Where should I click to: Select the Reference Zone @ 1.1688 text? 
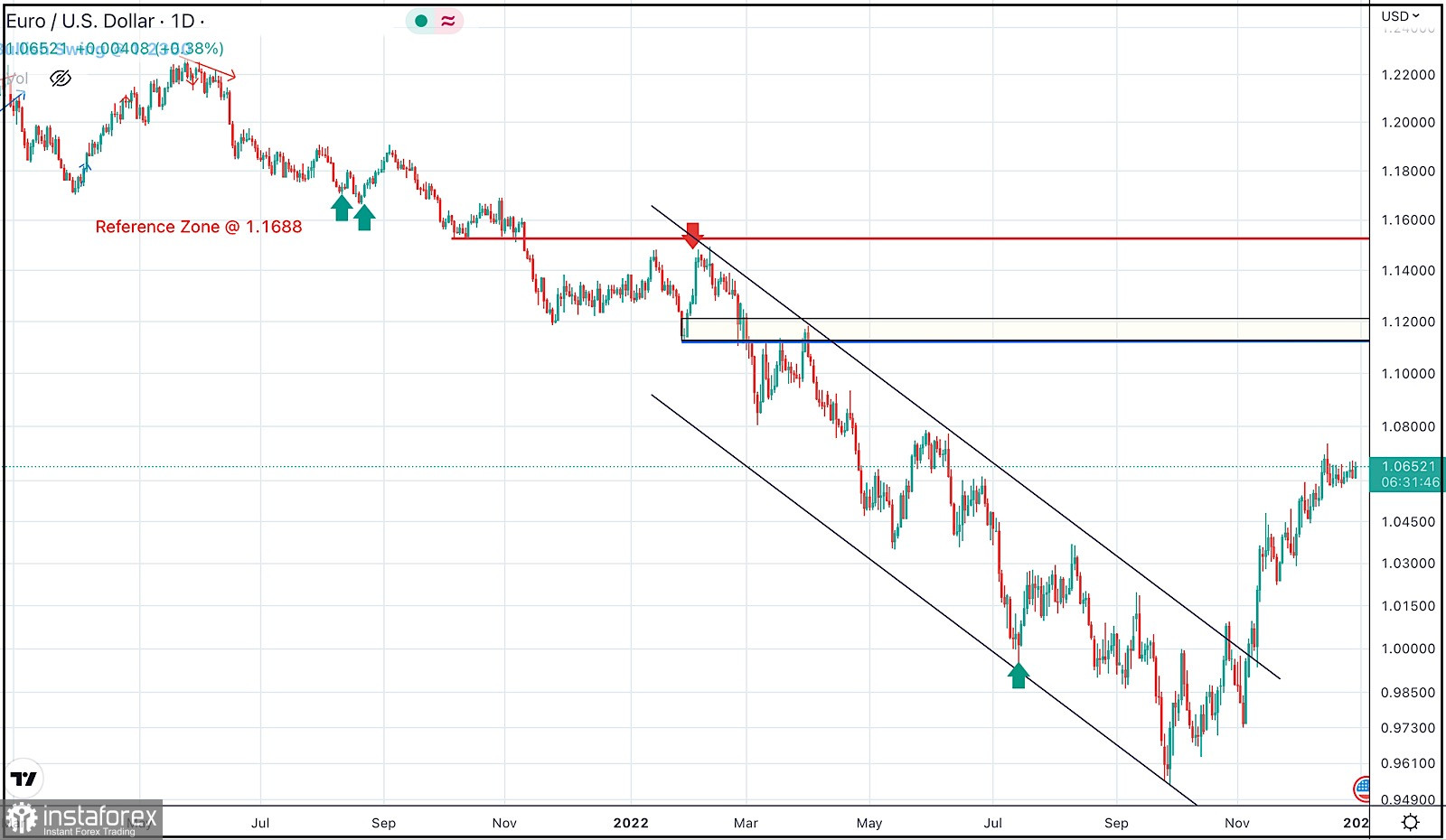(x=199, y=227)
